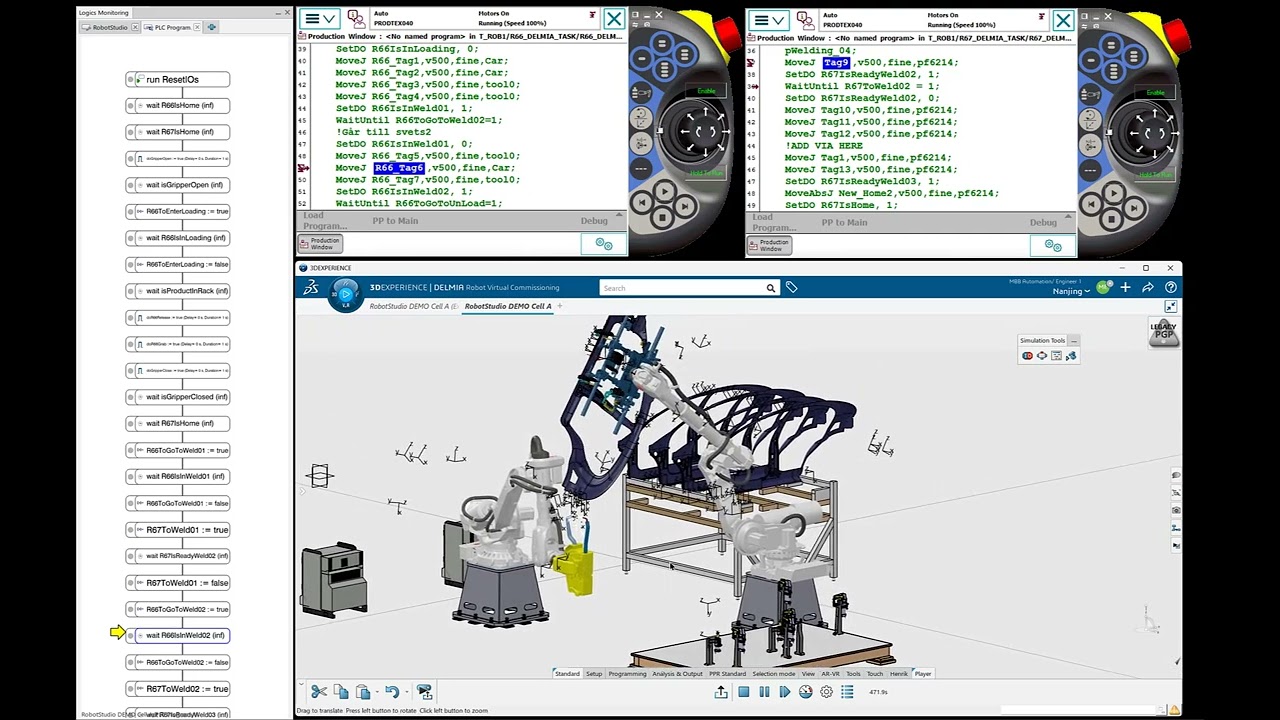This screenshot has height=720, width=1280.
Task: Click the Copy icon in action bar
Action: 341,691
